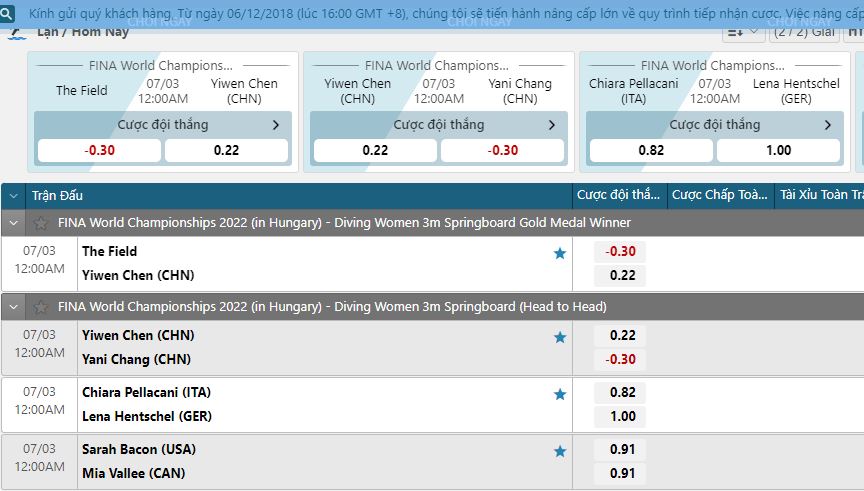Click the Trận Đấu column header text
Viewport: 864px width, 491px height.
click(x=57, y=196)
